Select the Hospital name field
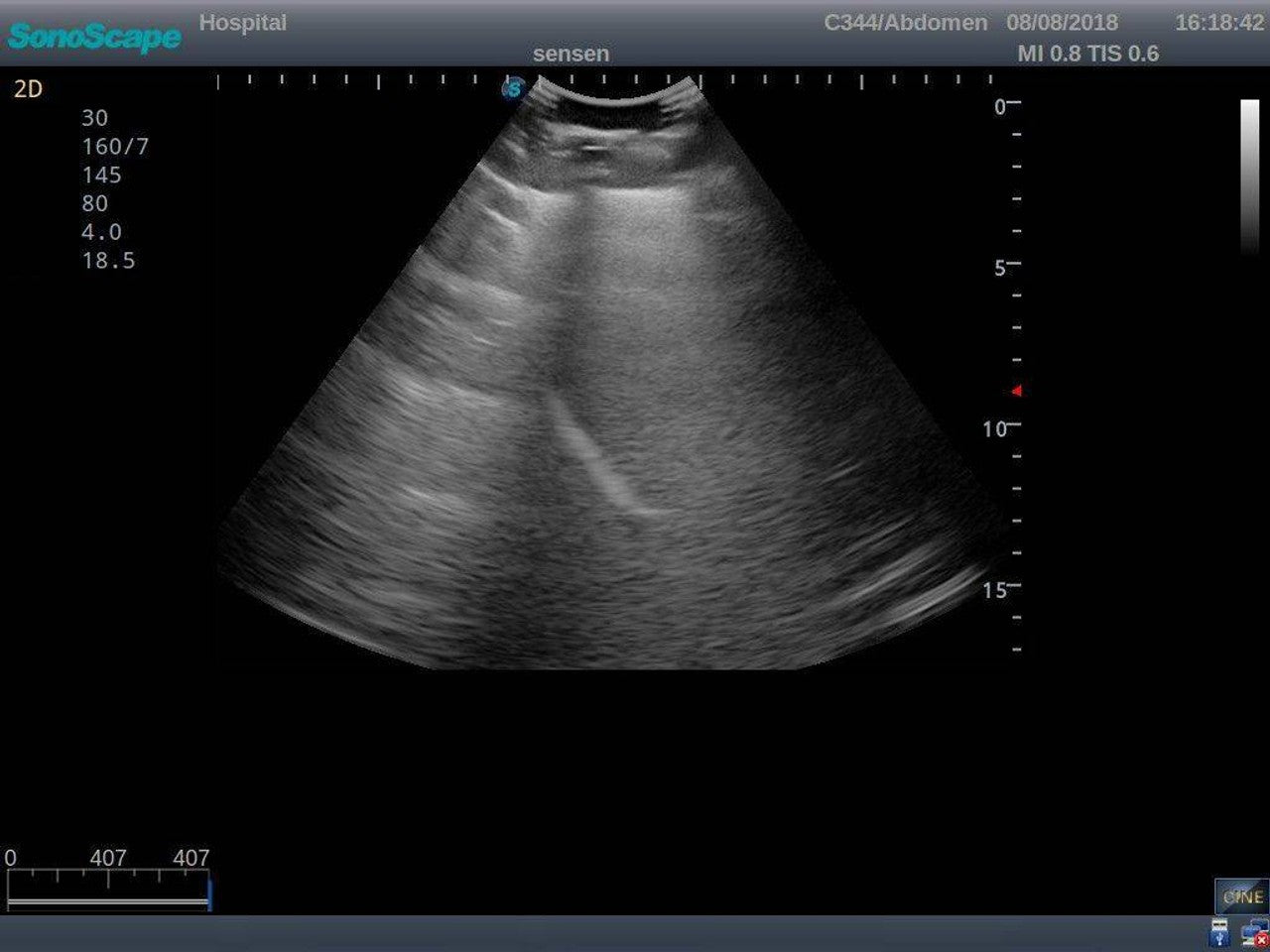1270x952 pixels. [244, 23]
